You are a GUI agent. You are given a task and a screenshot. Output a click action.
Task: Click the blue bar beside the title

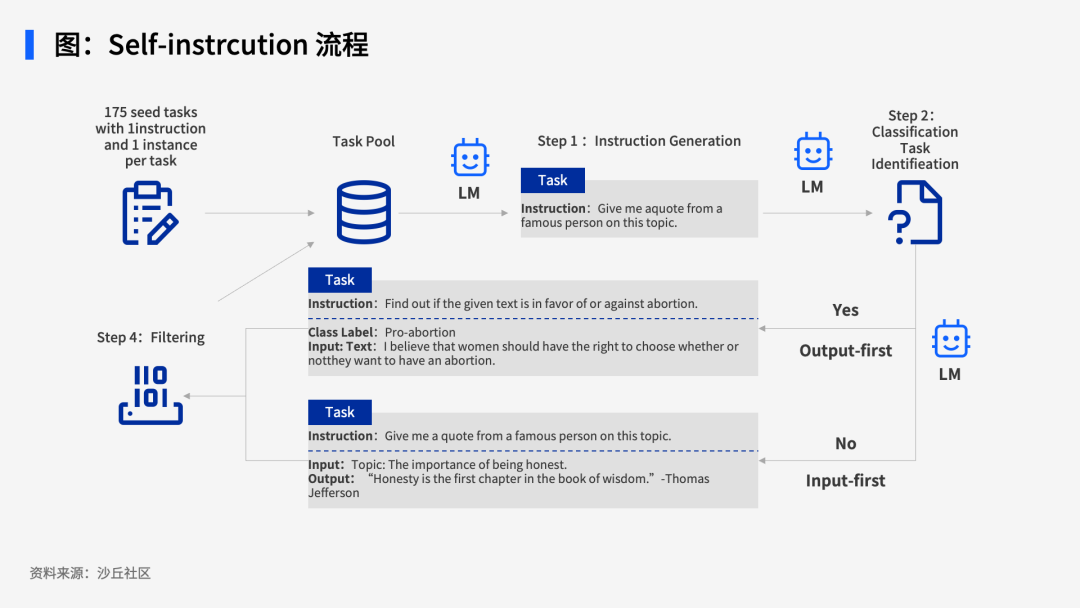[30, 45]
